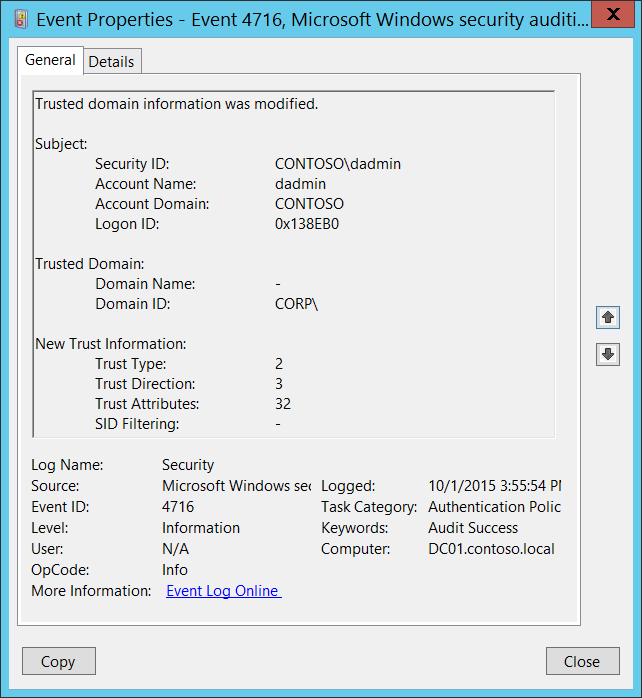Click the User value N/A
This screenshot has width=642, height=698.
175,549
